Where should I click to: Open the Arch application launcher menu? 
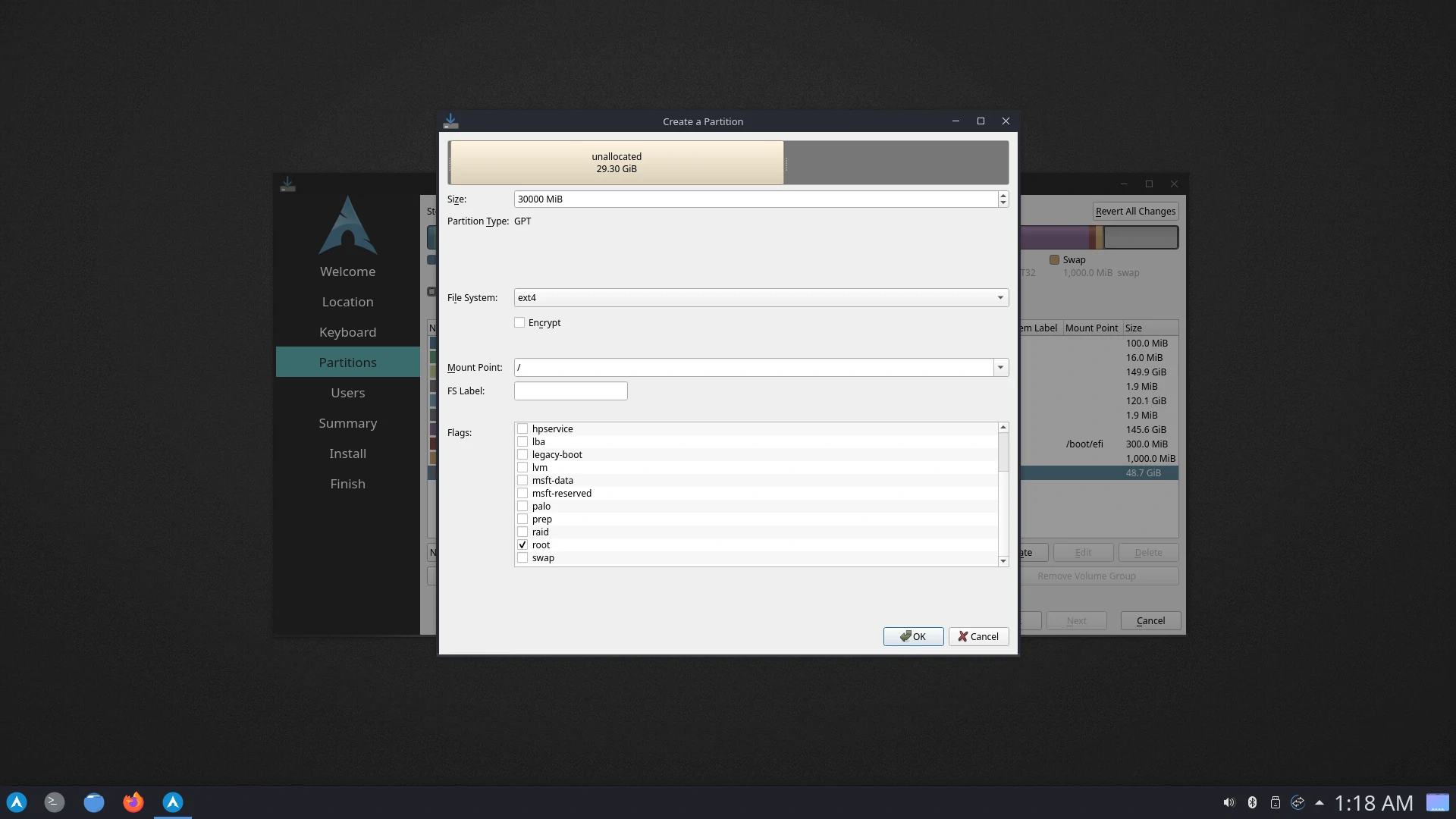17,802
